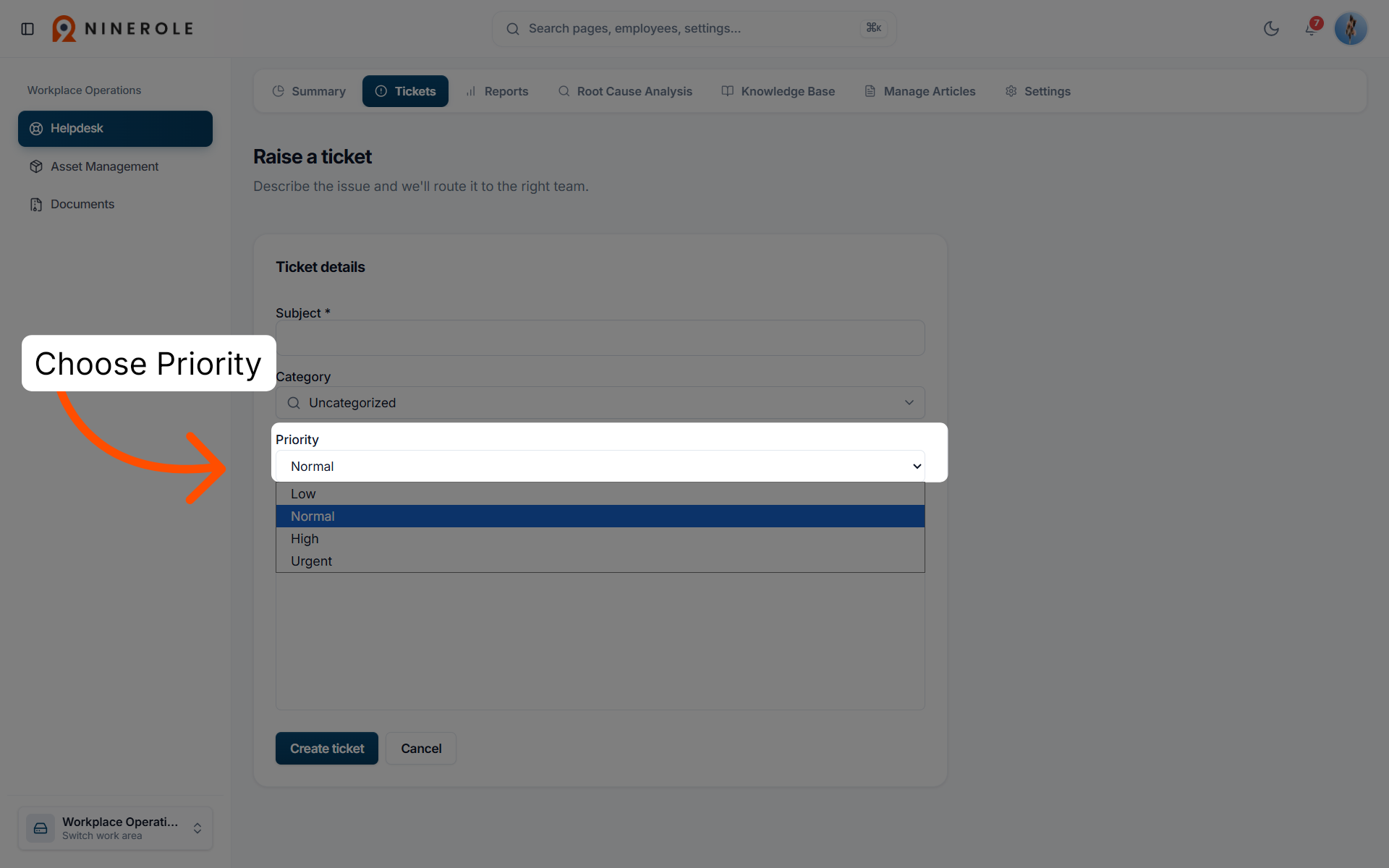Click the Category dropdown chevron
This screenshot has width=1389, height=868.
pyautogui.click(x=909, y=403)
